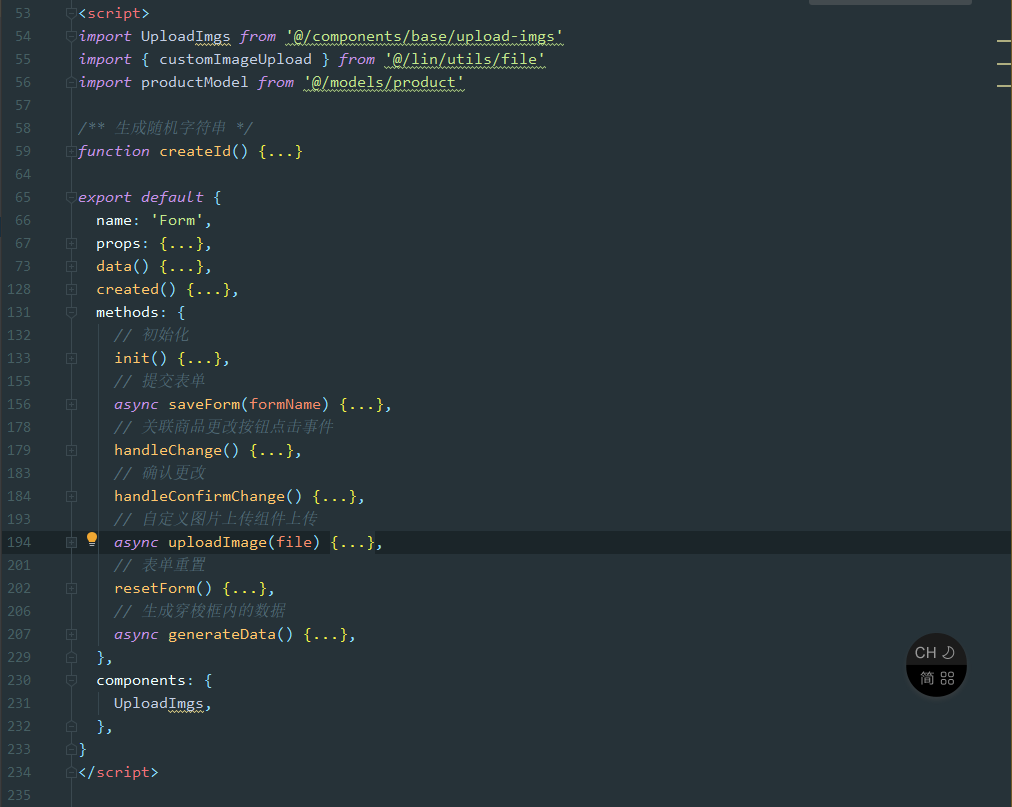Click the '@/lin/utils/file' import path

pos(465,59)
